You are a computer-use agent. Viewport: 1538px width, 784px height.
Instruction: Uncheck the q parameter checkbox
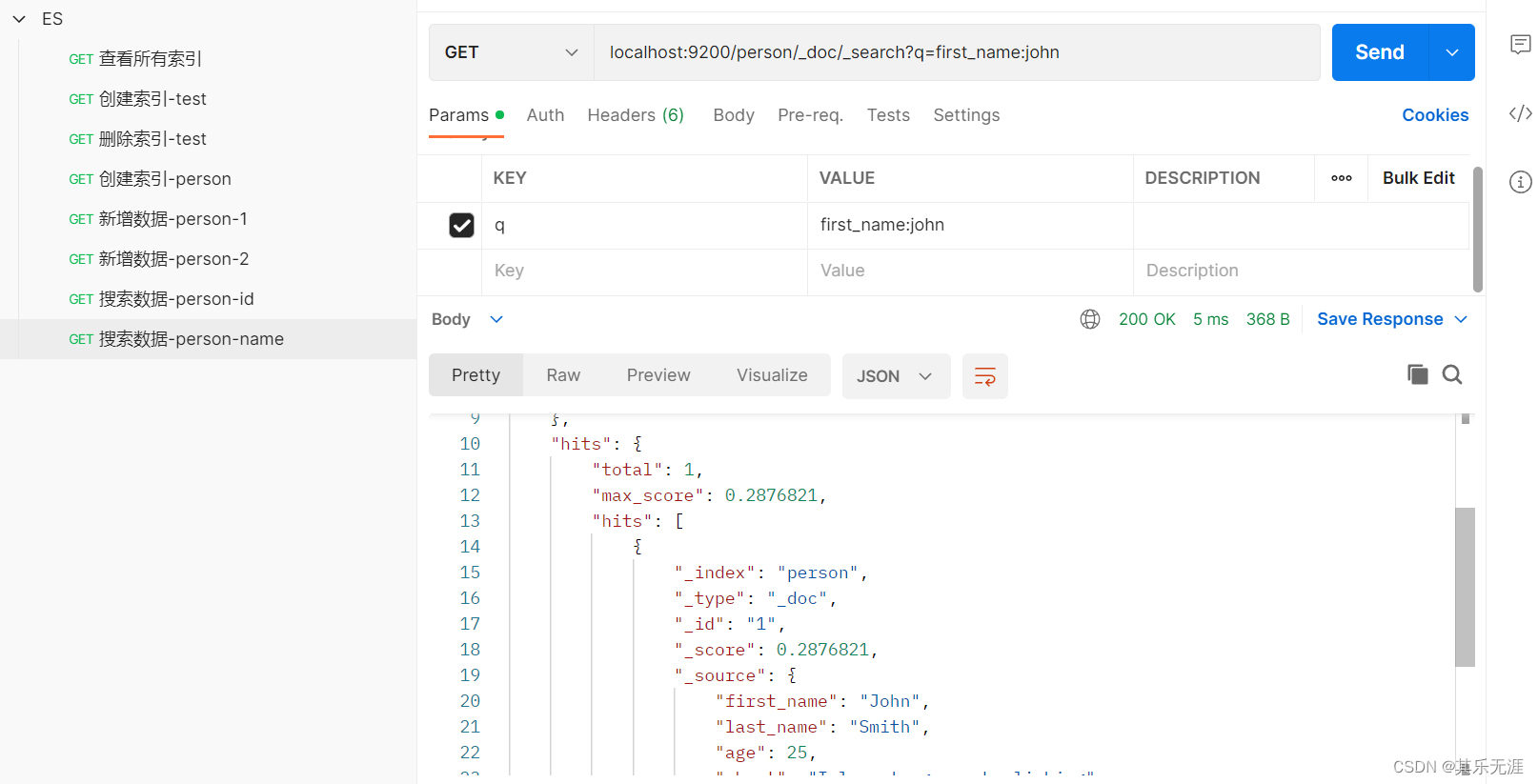(x=461, y=225)
